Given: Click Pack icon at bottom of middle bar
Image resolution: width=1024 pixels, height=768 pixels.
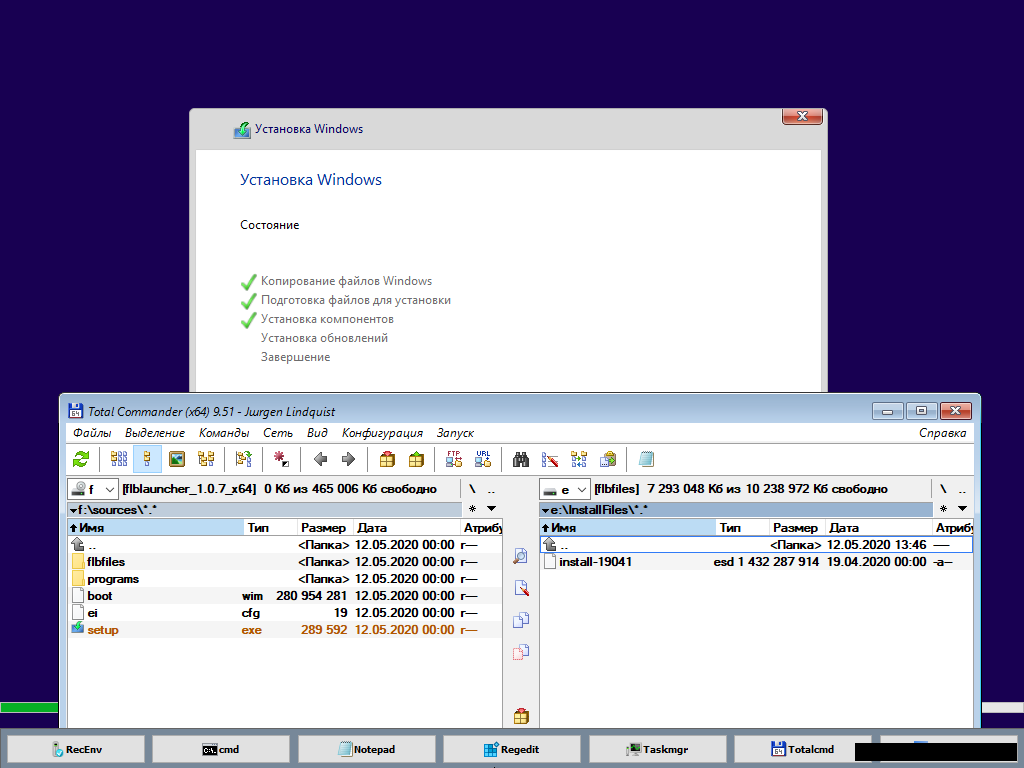Looking at the screenshot, I should coord(520,716).
